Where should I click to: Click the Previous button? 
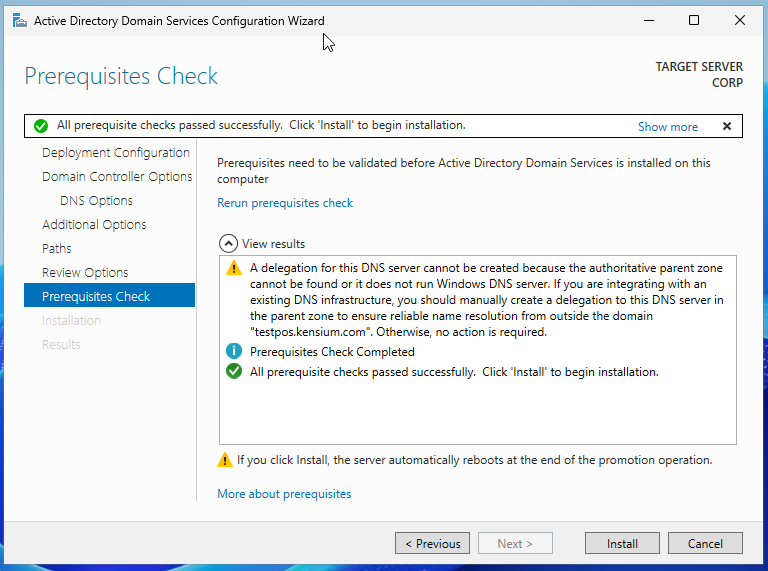click(x=432, y=543)
